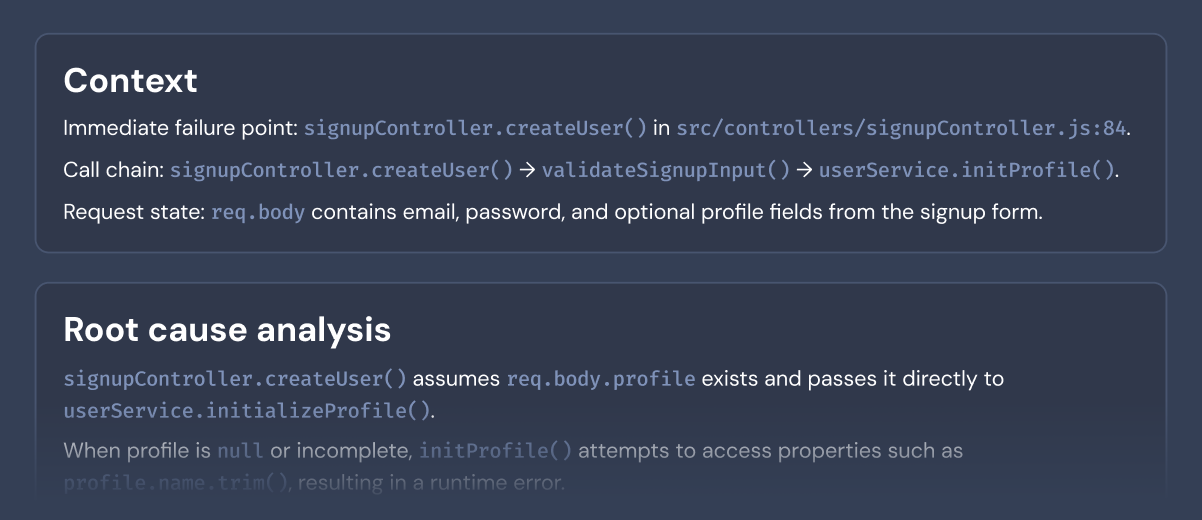Click the first arrow in the call chain
The width and height of the screenshot is (1202, 520).
pyautogui.click(x=527, y=170)
